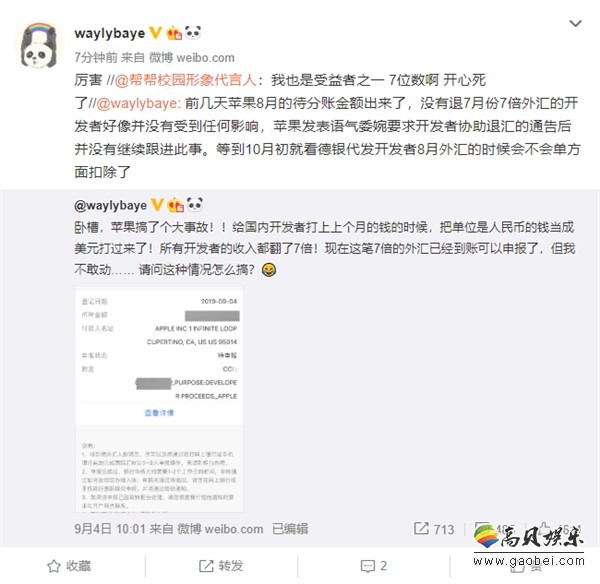Click the panda avatar profile picture
The width and height of the screenshot is (600, 584).
point(38,46)
